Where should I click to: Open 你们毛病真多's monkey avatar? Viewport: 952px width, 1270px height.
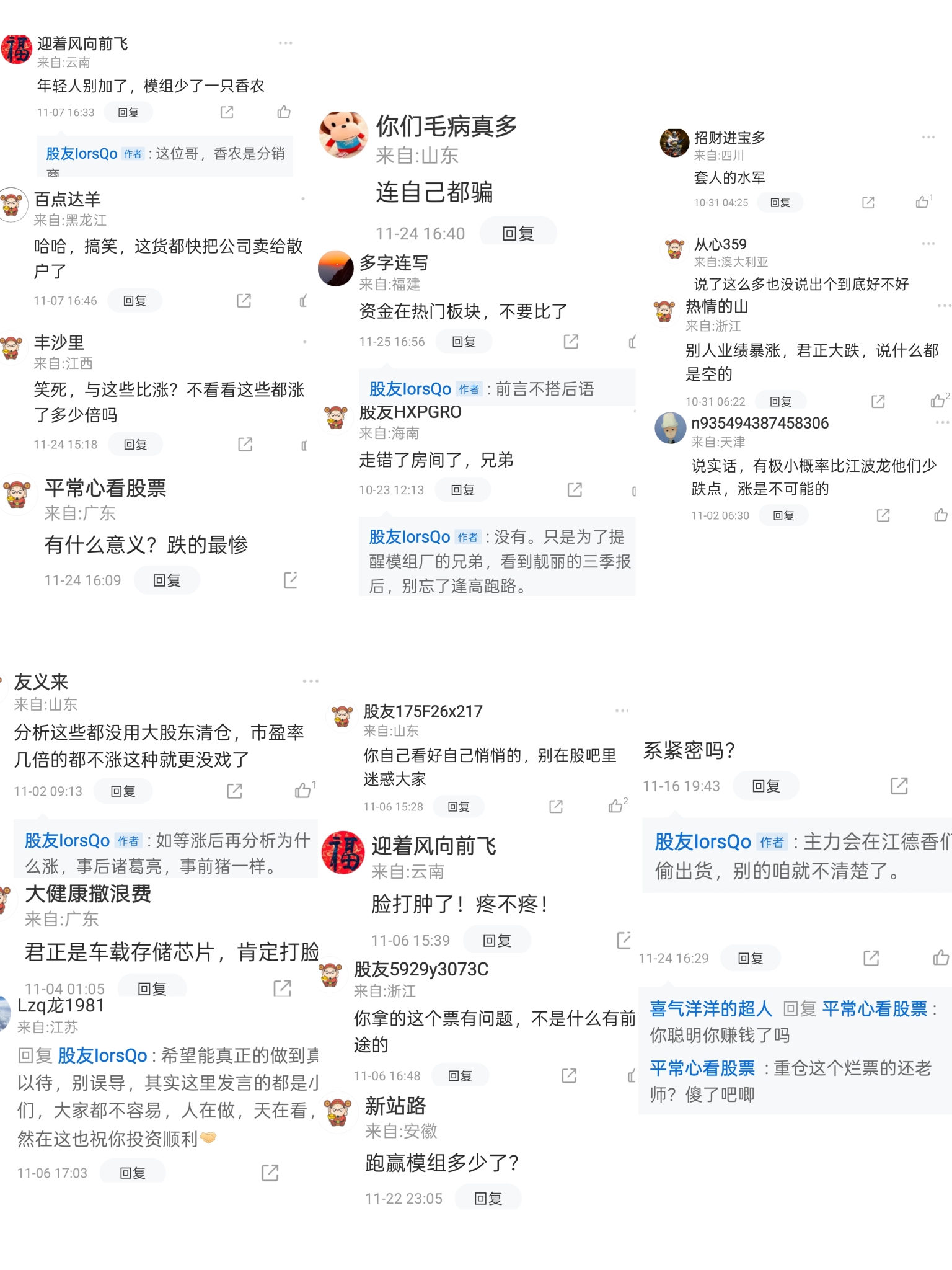(344, 135)
